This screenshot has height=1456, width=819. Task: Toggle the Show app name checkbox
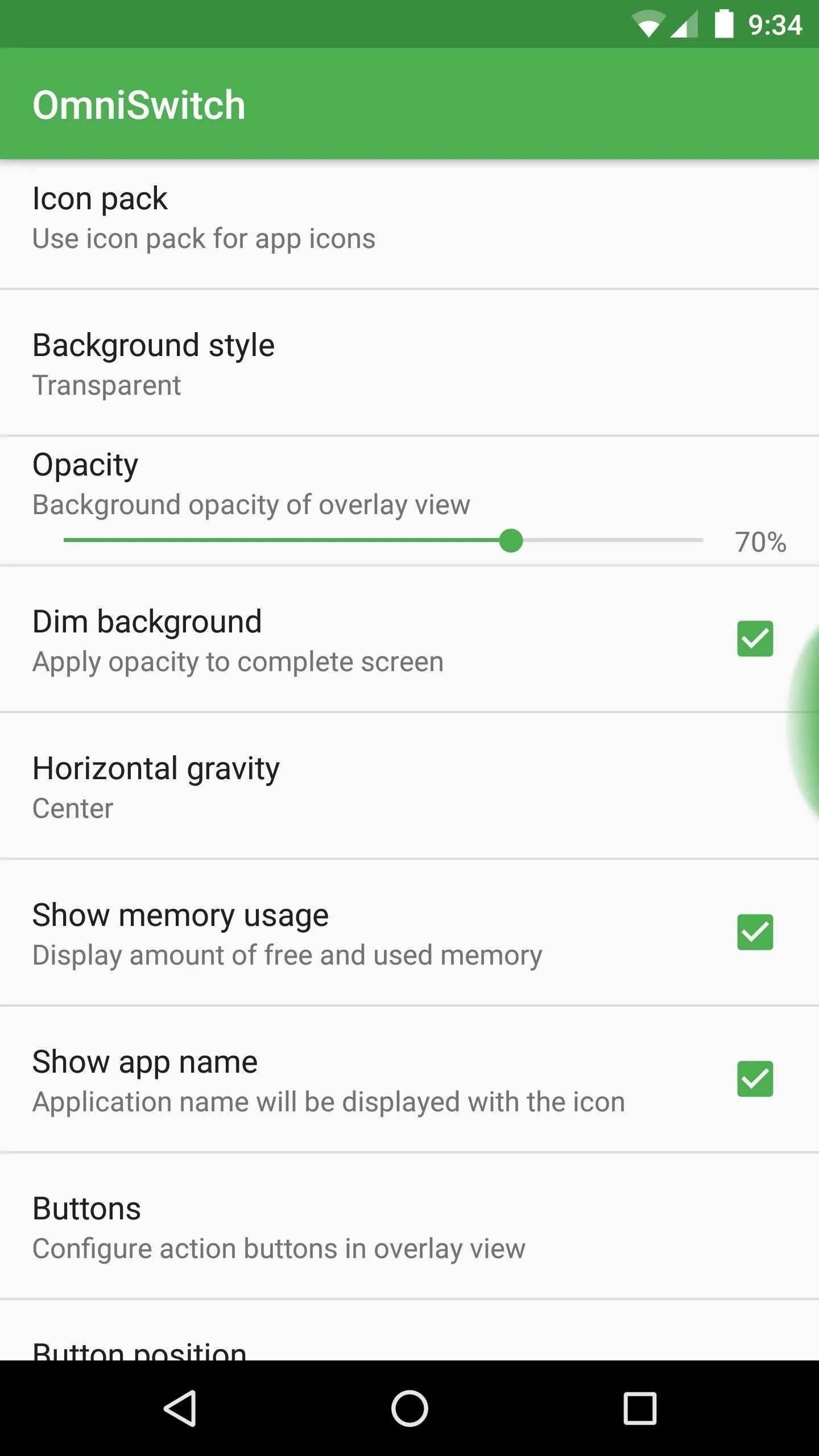755,1079
